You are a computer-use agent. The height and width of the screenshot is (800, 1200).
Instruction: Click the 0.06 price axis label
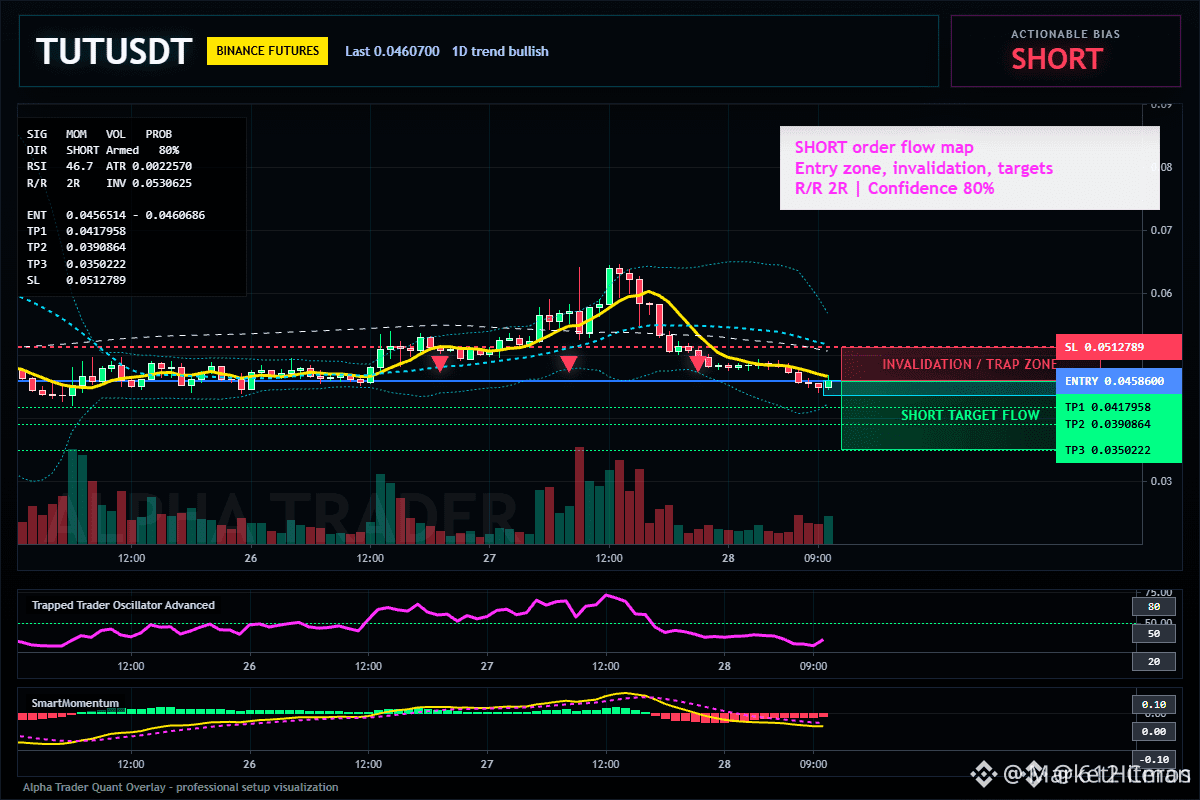pos(1159,293)
